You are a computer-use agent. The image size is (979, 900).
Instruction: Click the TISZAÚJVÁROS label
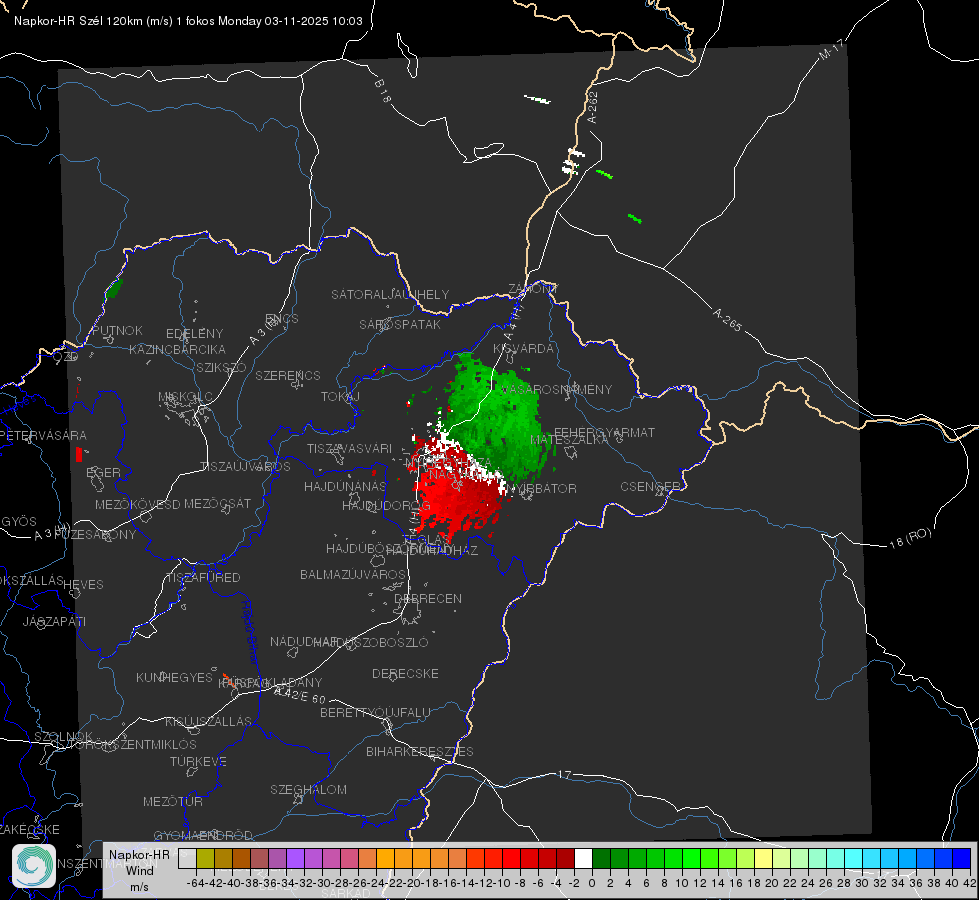coord(245,467)
